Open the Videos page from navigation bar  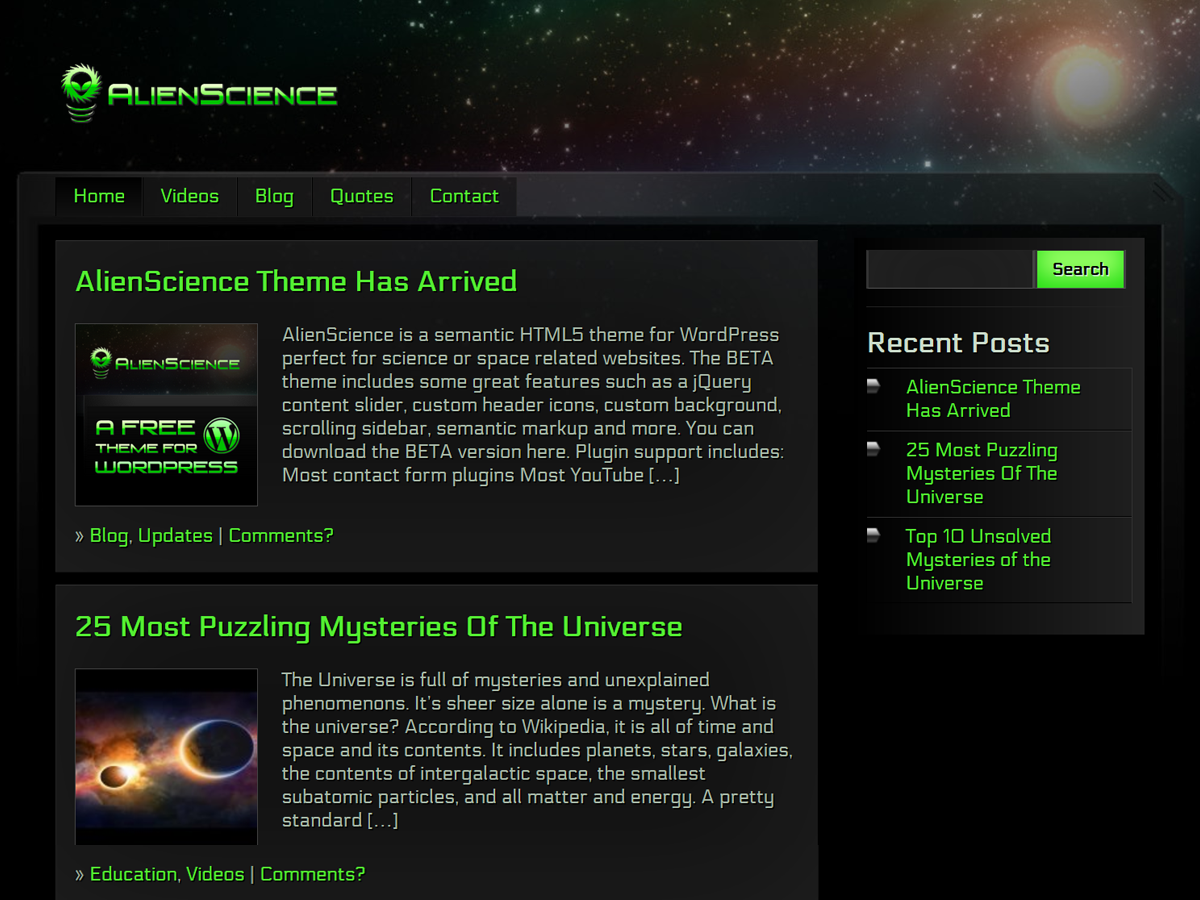[x=189, y=196]
